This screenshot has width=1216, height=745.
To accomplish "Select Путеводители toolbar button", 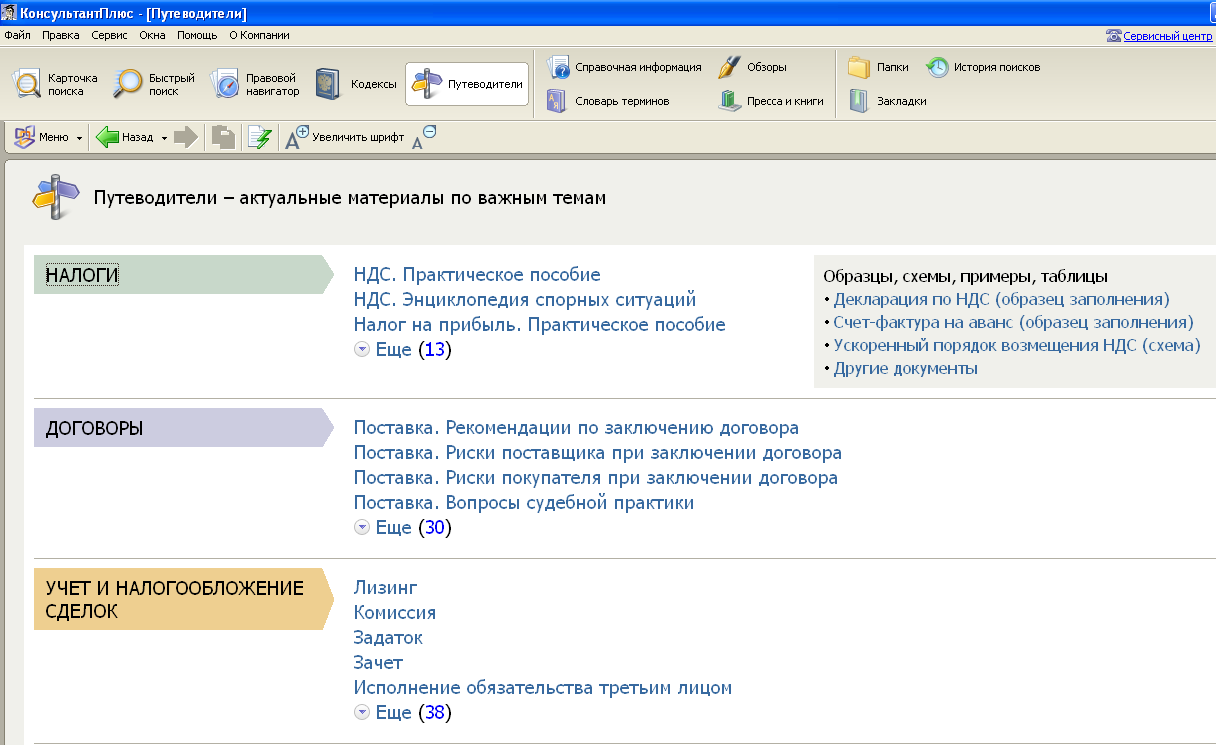I will click(467, 84).
